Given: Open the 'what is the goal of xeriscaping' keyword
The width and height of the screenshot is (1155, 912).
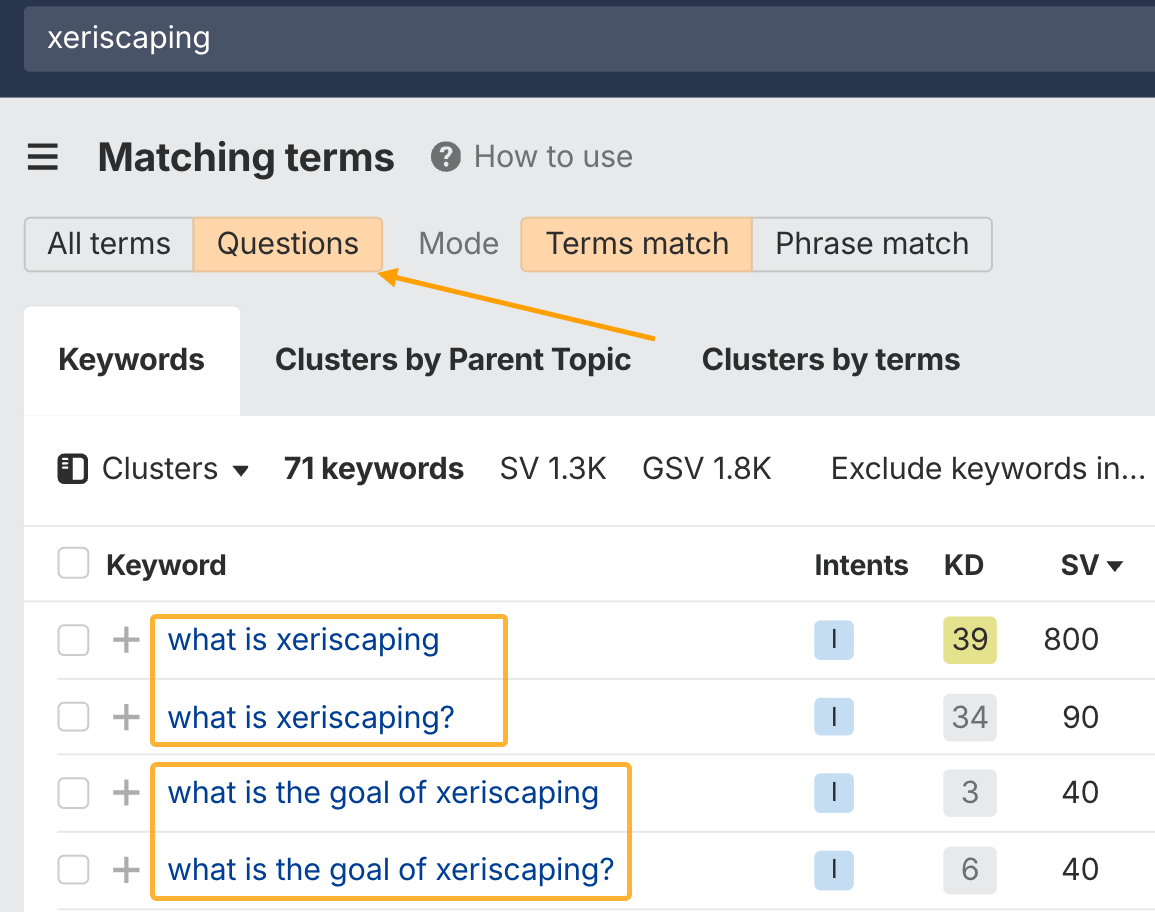Looking at the screenshot, I should (x=382, y=793).
